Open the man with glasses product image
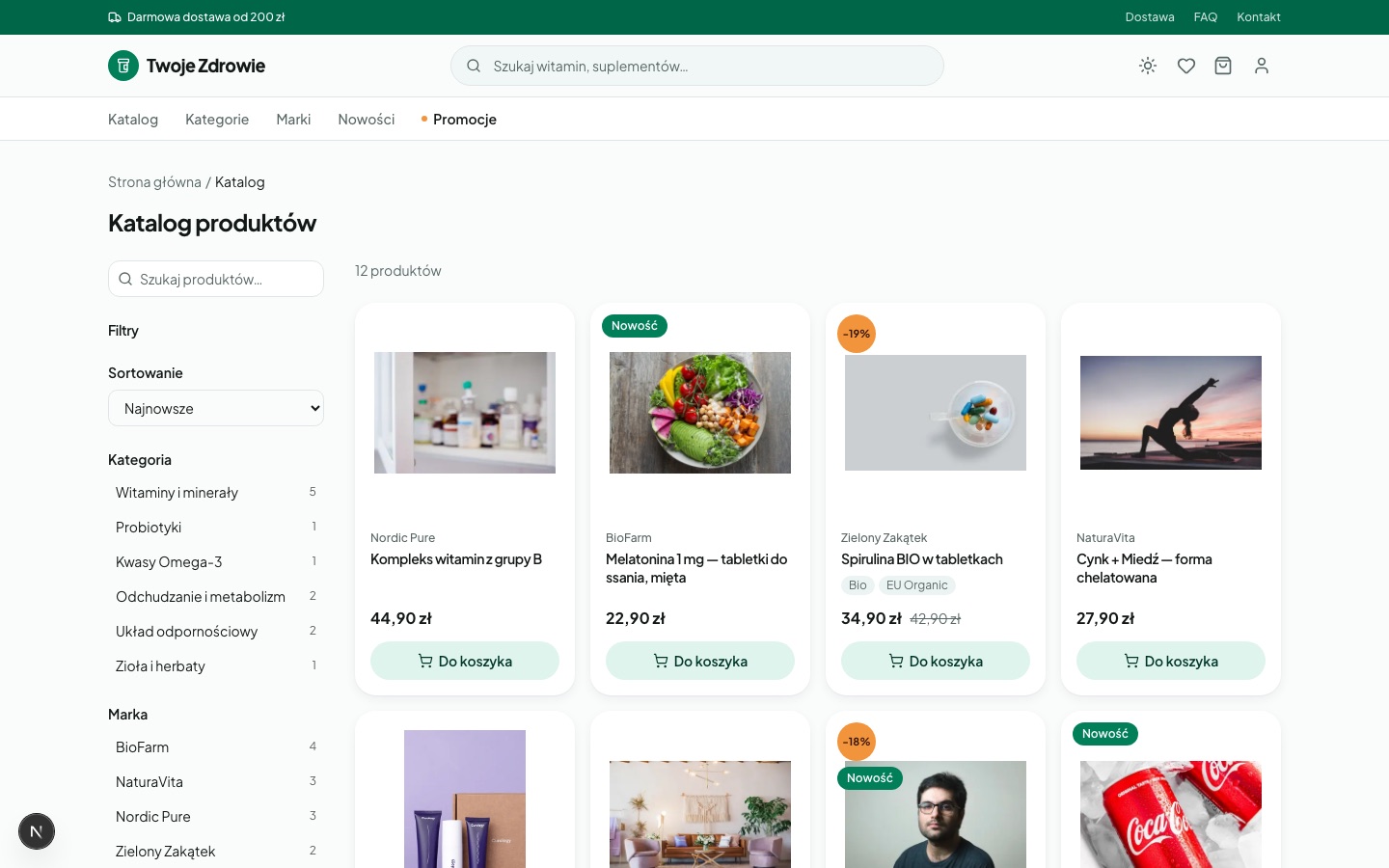1389x868 pixels. 936,814
